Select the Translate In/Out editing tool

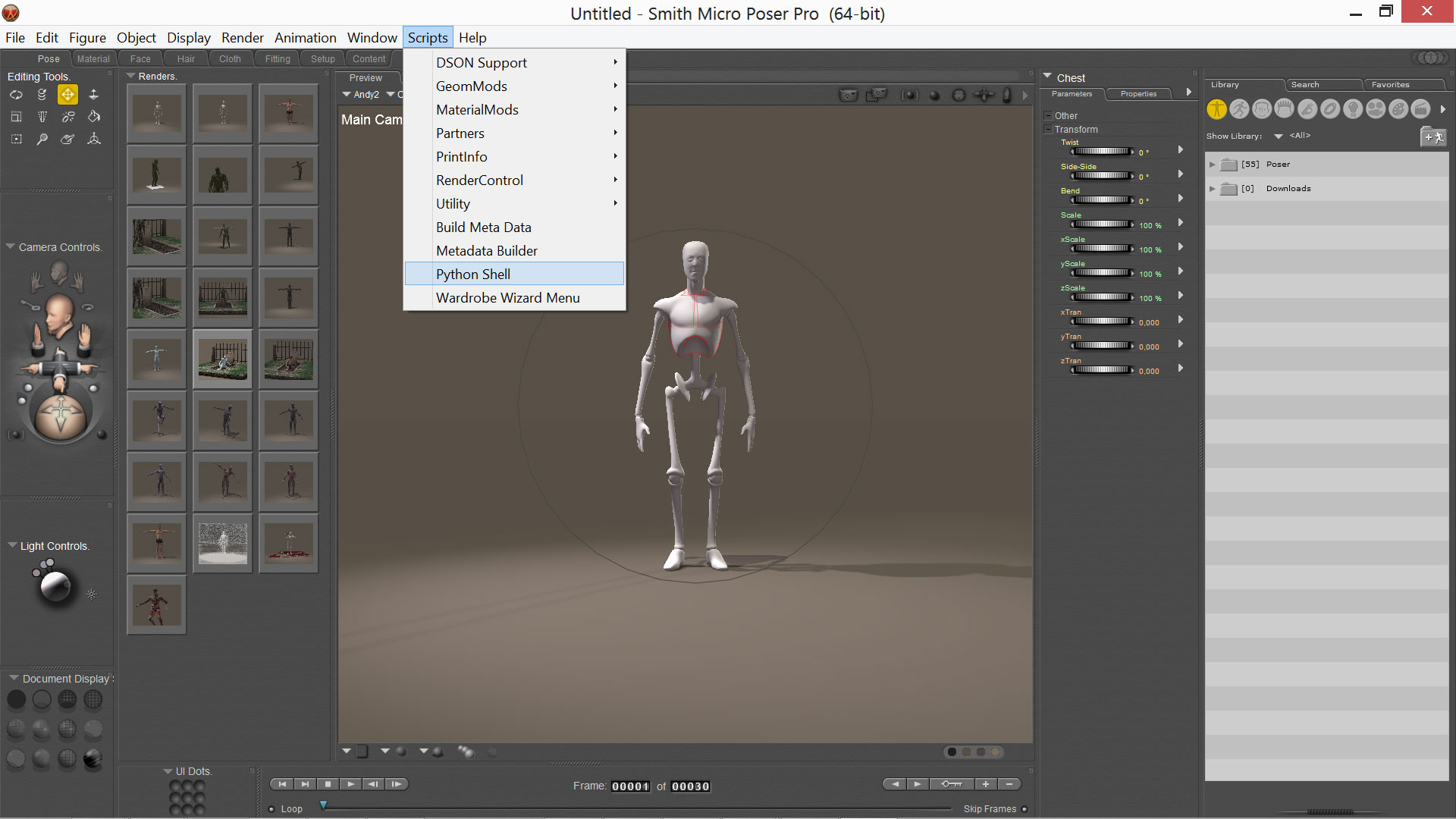pos(93,95)
